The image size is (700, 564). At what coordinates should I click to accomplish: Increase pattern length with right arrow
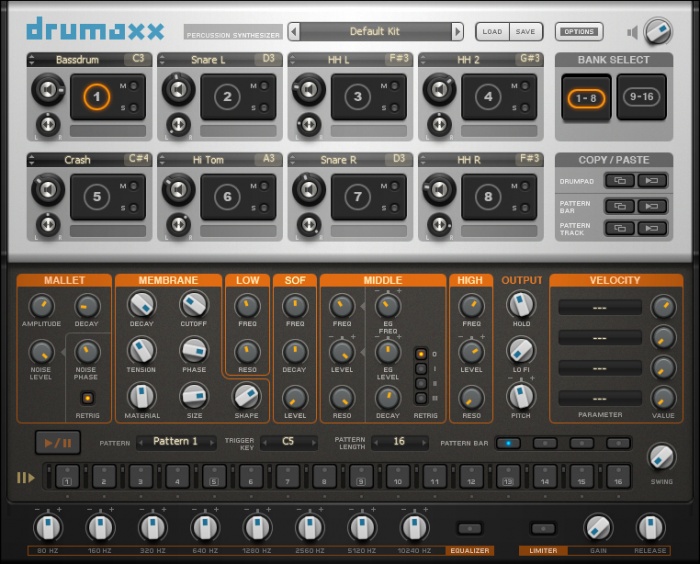pos(424,443)
